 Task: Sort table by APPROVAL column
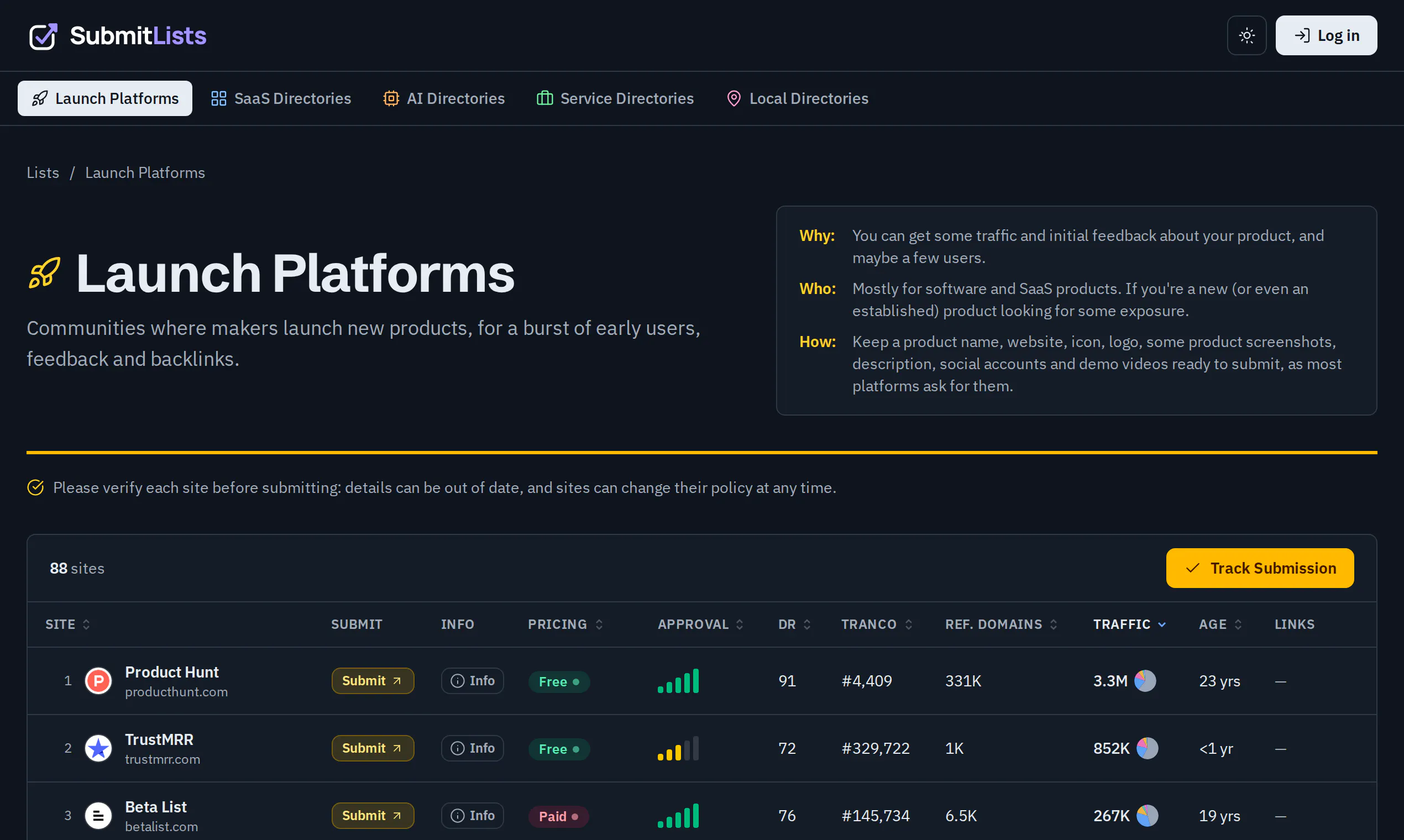(700, 624)
